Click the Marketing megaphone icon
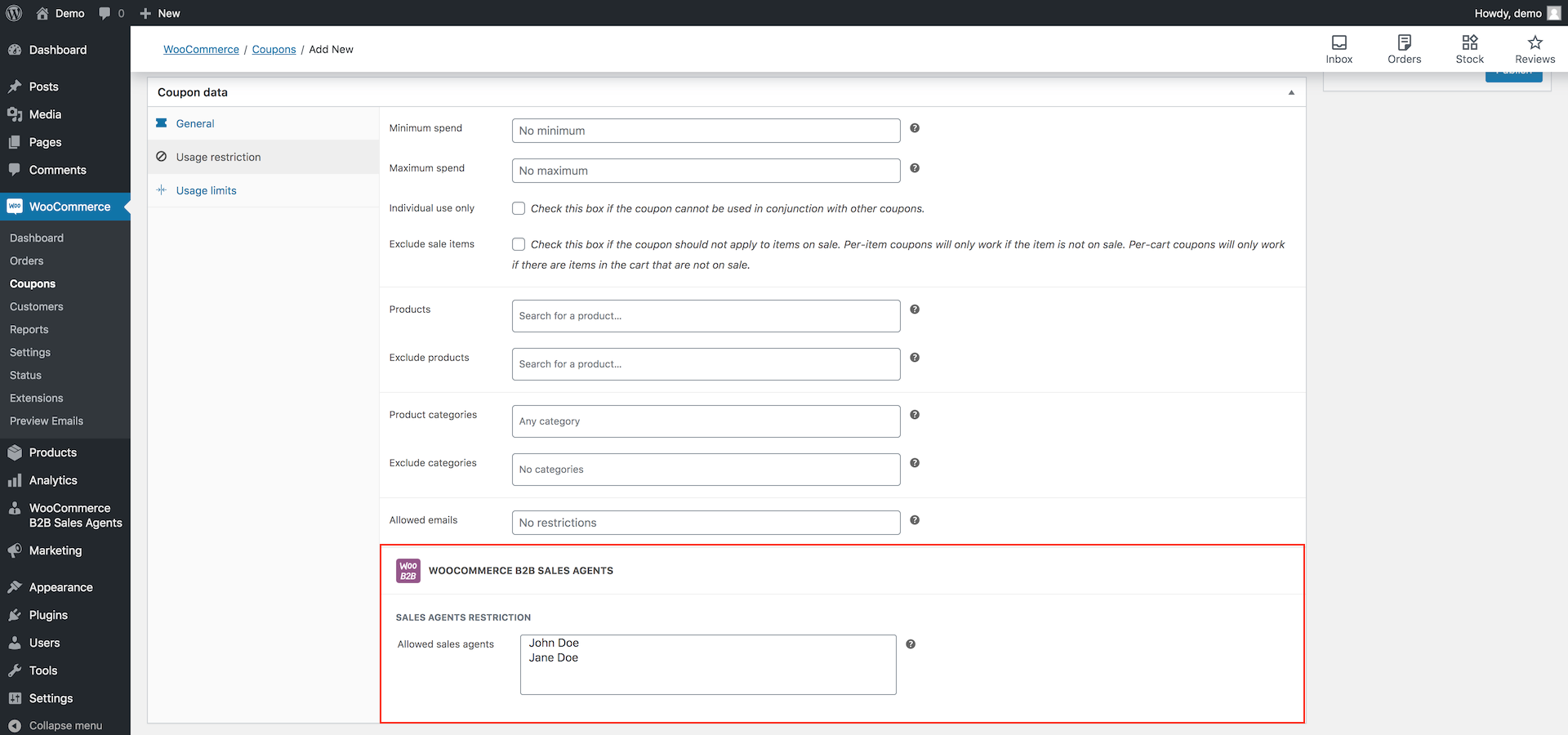 [x=15, y=550]
